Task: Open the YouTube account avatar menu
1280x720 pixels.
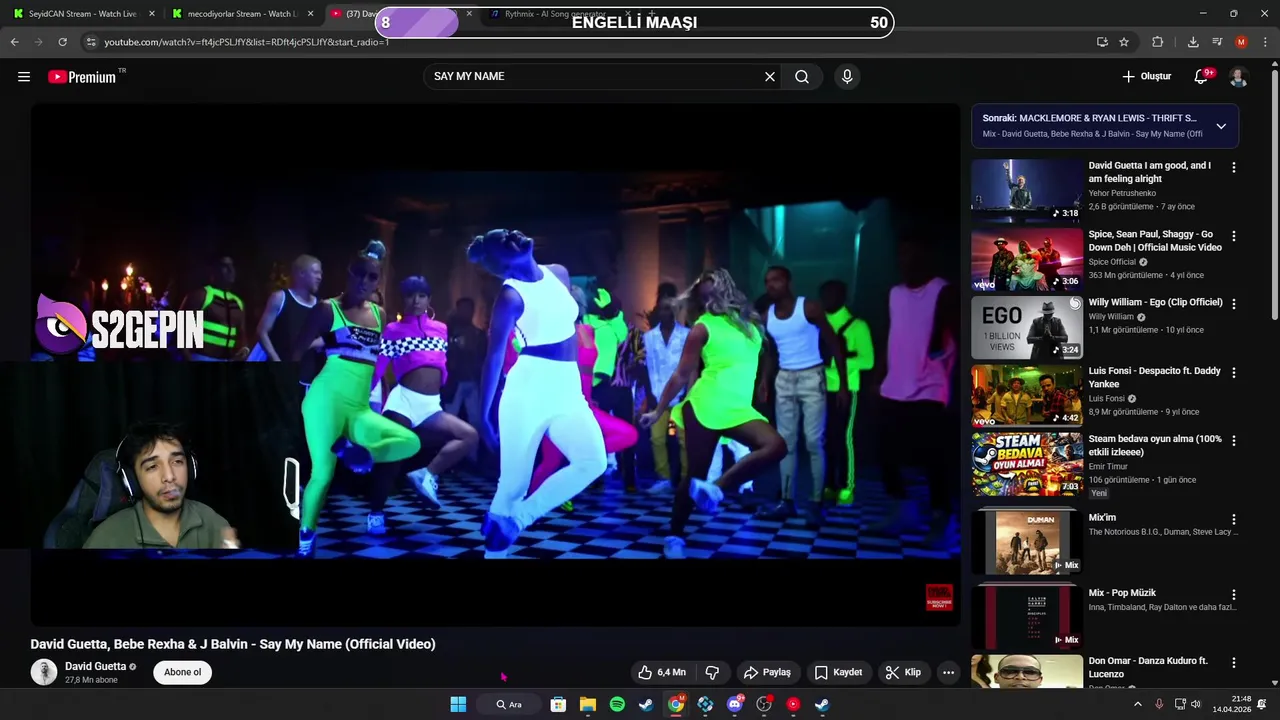Action: [x=1238, y=76]
